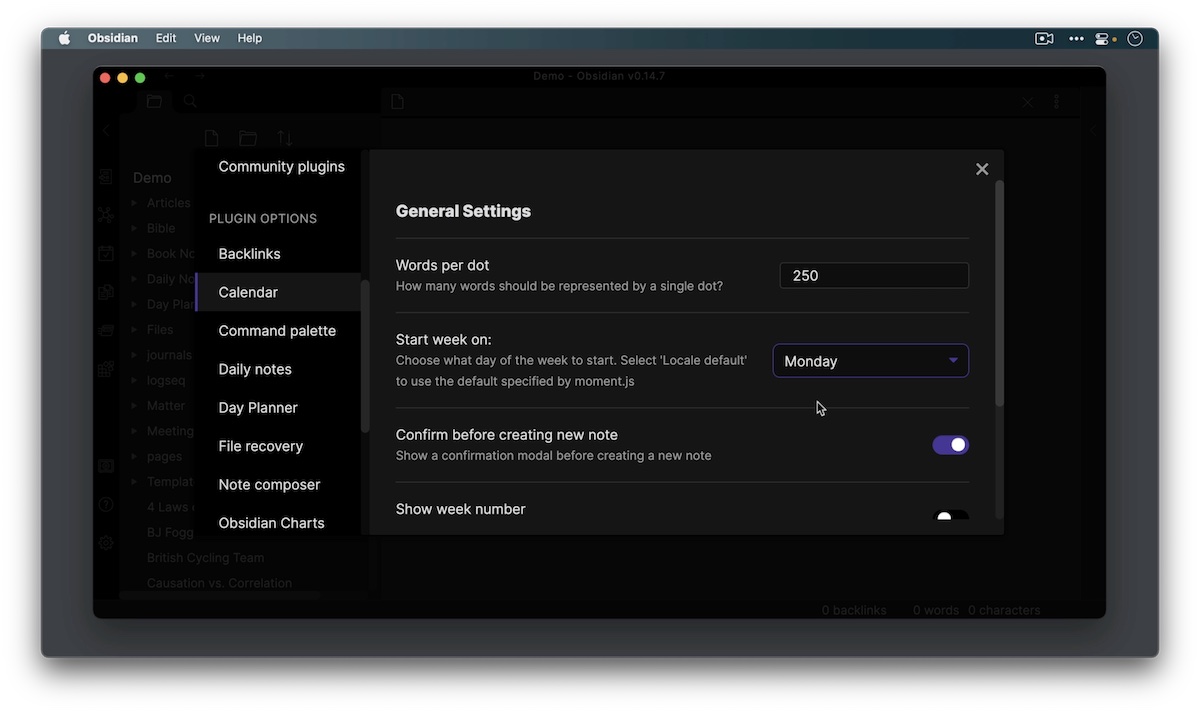Click the Demo vault title
This screenshot has width=1200, height=712.
[152, 178]
